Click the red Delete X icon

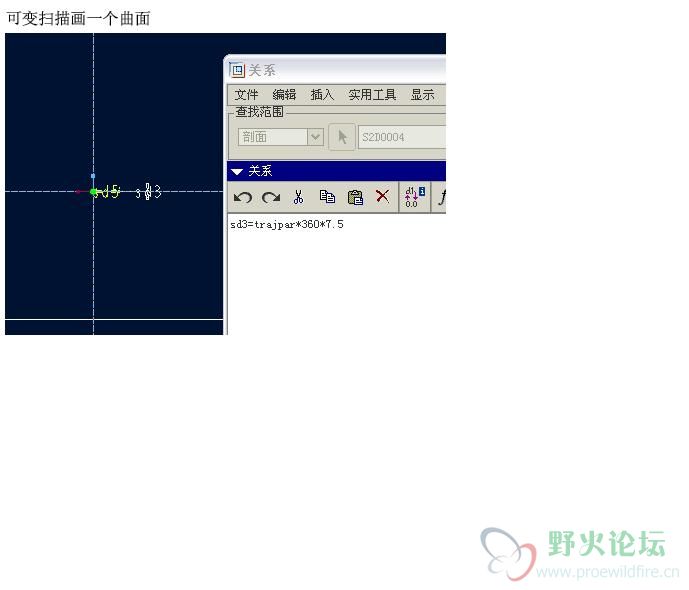tap(382, 196)
